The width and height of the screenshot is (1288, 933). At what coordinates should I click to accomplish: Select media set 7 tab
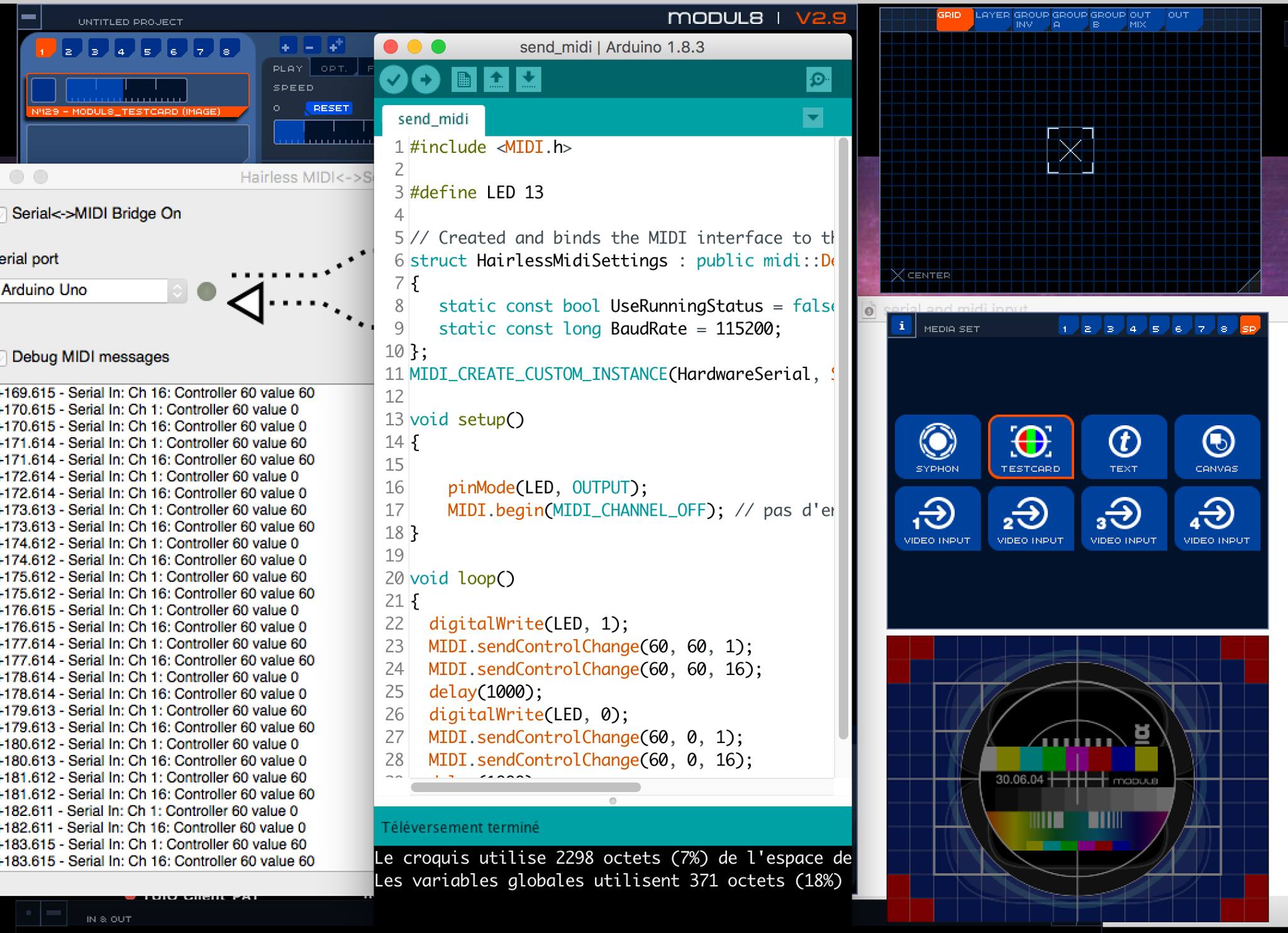[1204, 327]
